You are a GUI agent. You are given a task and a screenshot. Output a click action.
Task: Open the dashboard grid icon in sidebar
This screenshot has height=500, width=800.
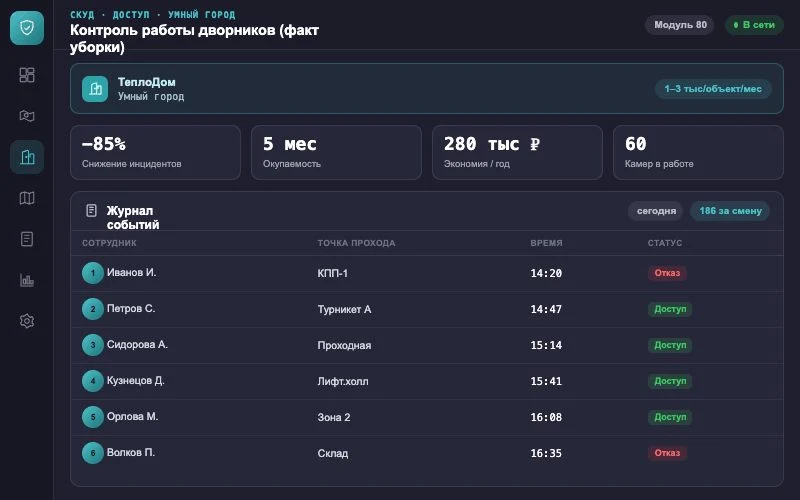pyautogui.click(x=27, y=75)
